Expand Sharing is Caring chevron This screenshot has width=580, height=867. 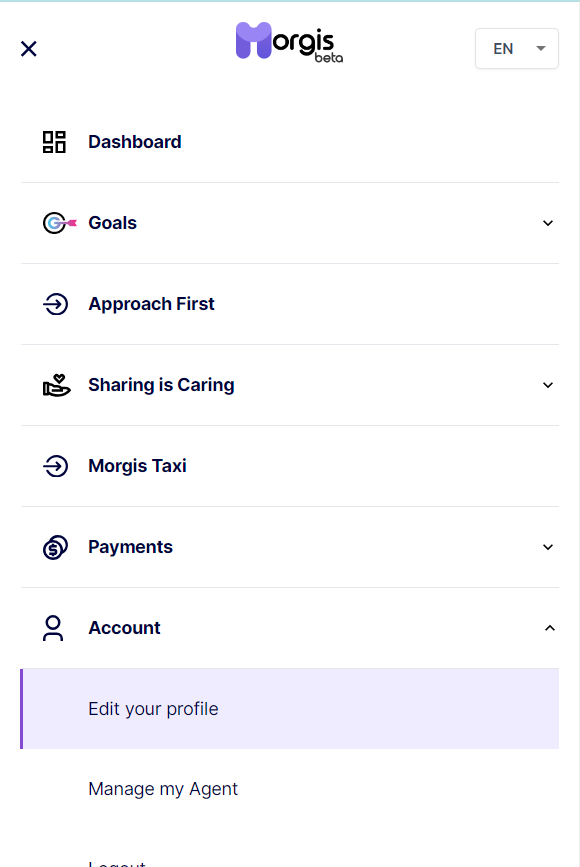(548, 385)
